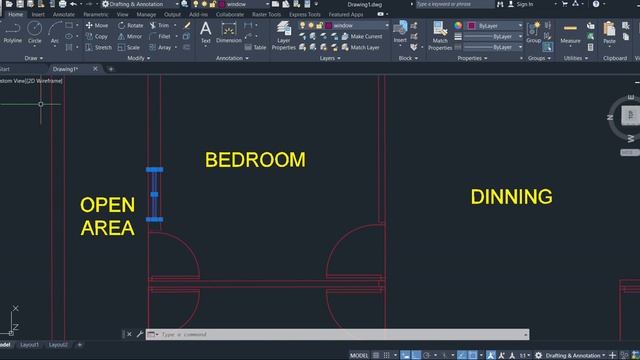The height and width of the screenshot is (360, 640).
Task: Open the Help question mark icon
Action: (x=596, y=4)
